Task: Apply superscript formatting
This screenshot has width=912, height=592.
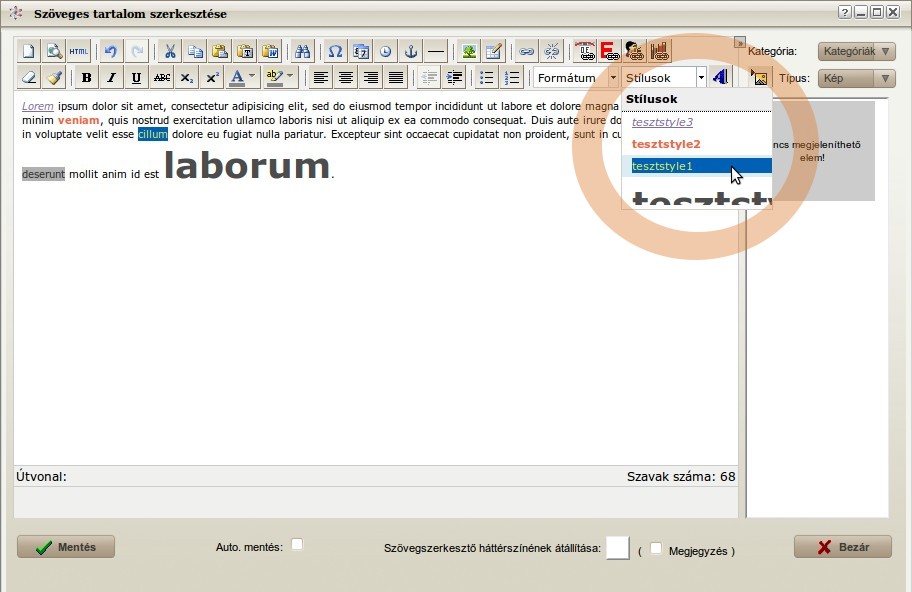Action: 212,78
